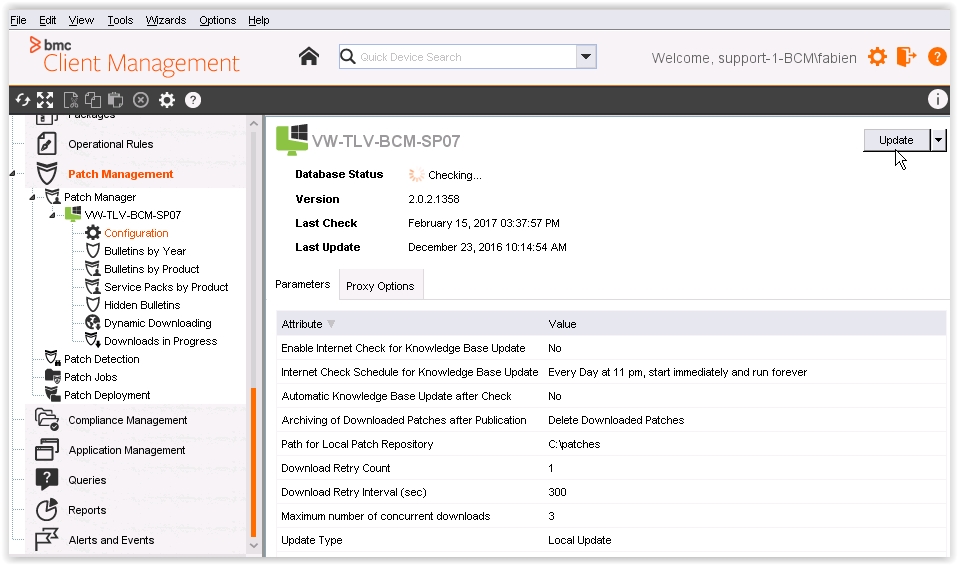Select the Path for Local Patch Repository row
Image resolution: width=958 pixels, height=565 pixels.
point(611,444)
